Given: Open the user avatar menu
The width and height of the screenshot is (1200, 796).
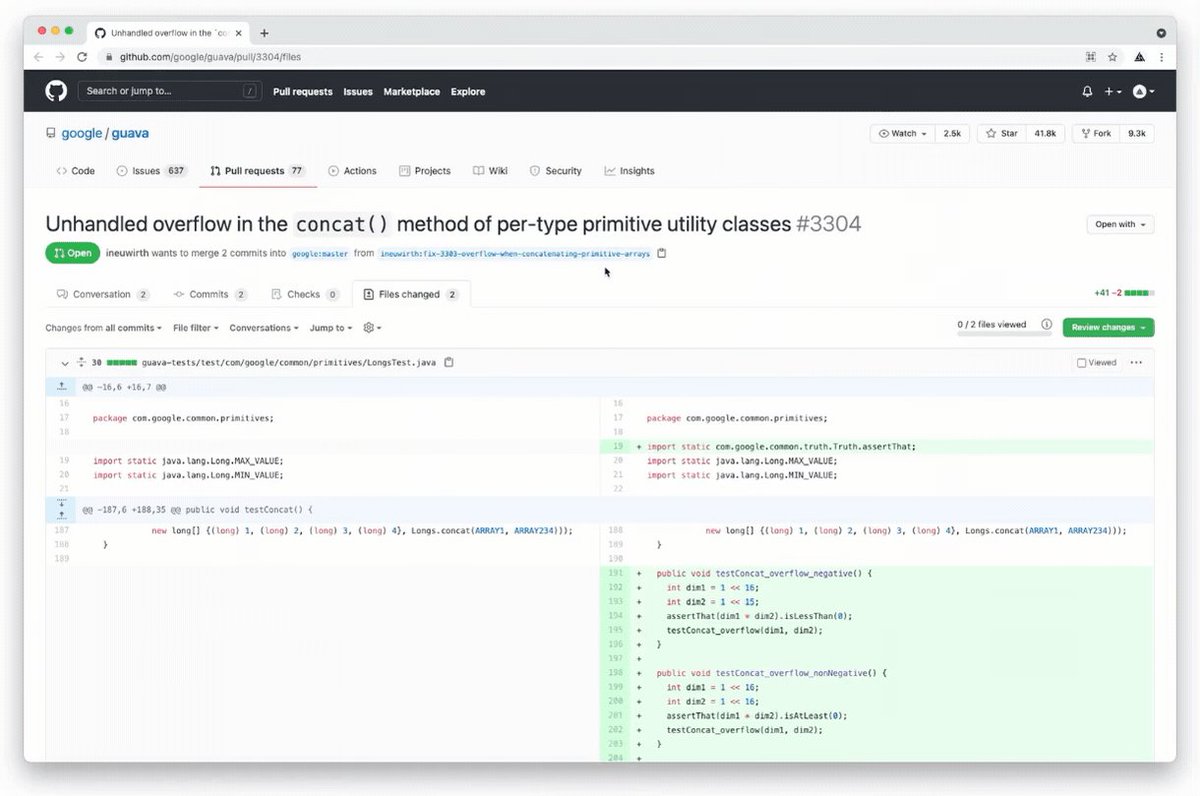Looking at the screenshot, I should [1143, 91].
